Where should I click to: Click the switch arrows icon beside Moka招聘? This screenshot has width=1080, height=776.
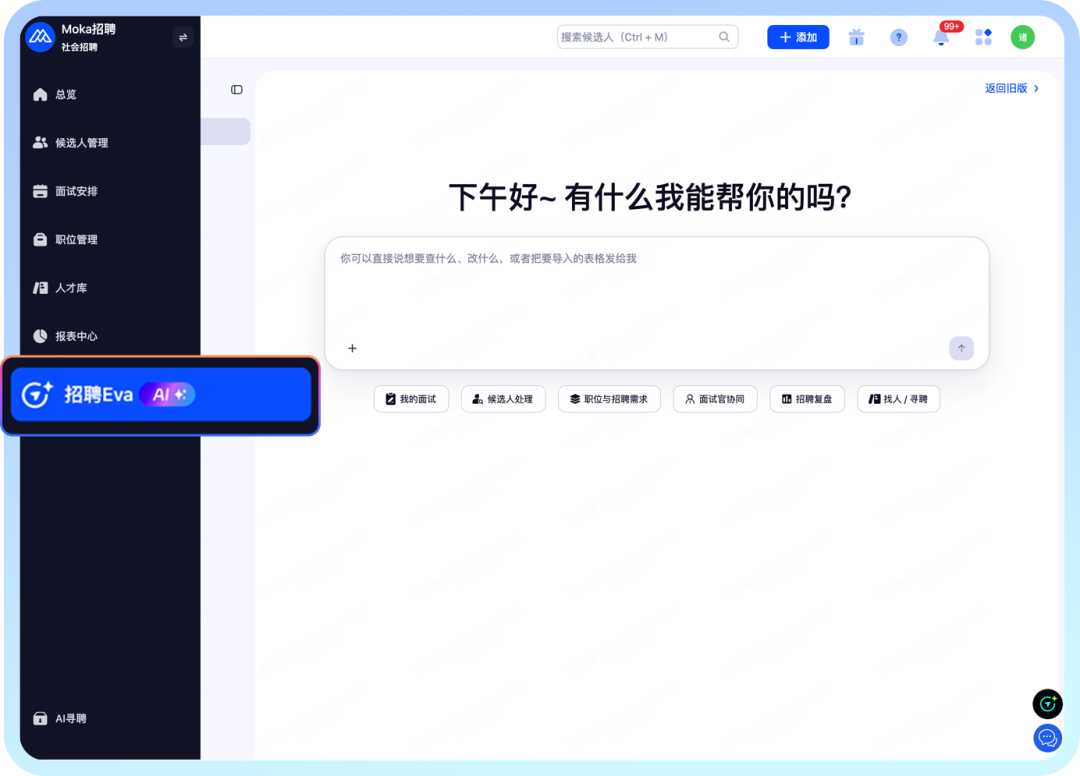pos(183,37)
